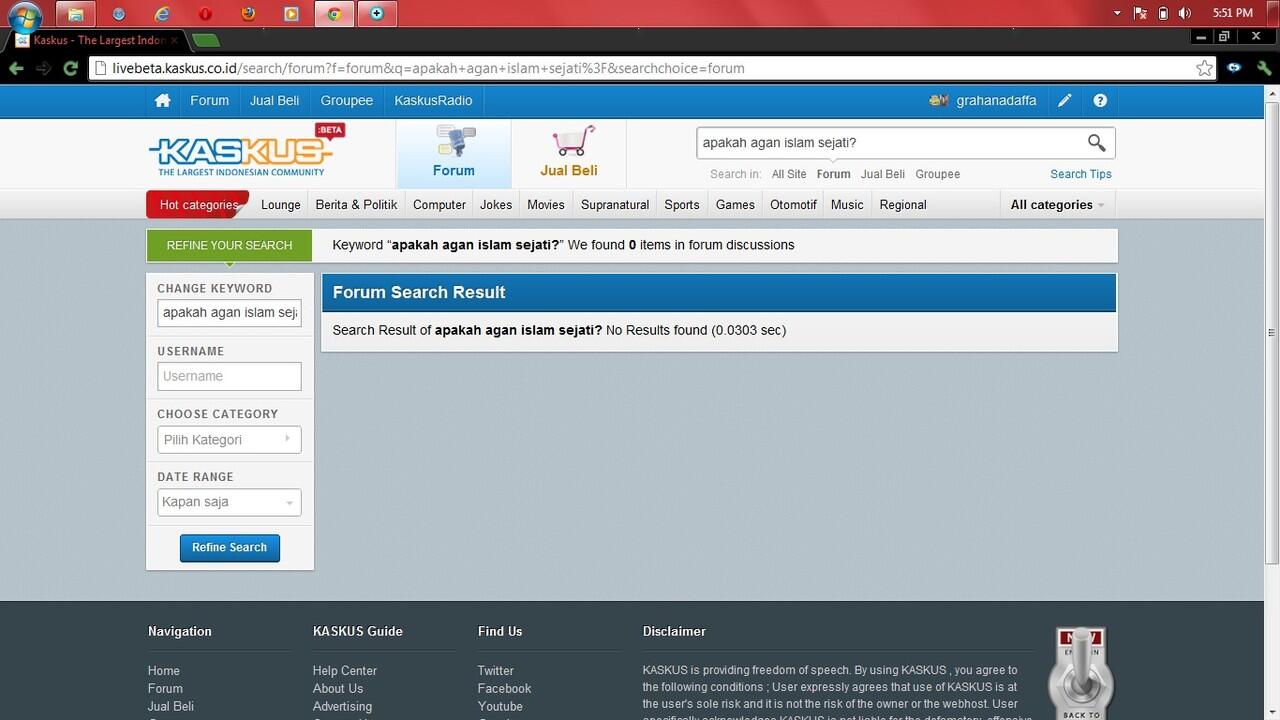Open the Regional category
The image size is (1280, 720).
click(903, 205)
